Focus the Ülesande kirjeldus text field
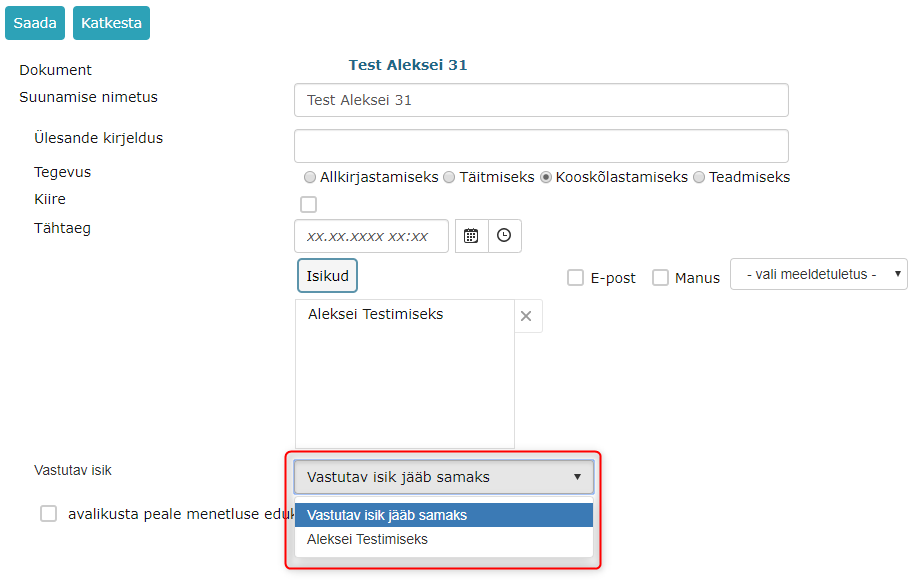 pos(542,146)
